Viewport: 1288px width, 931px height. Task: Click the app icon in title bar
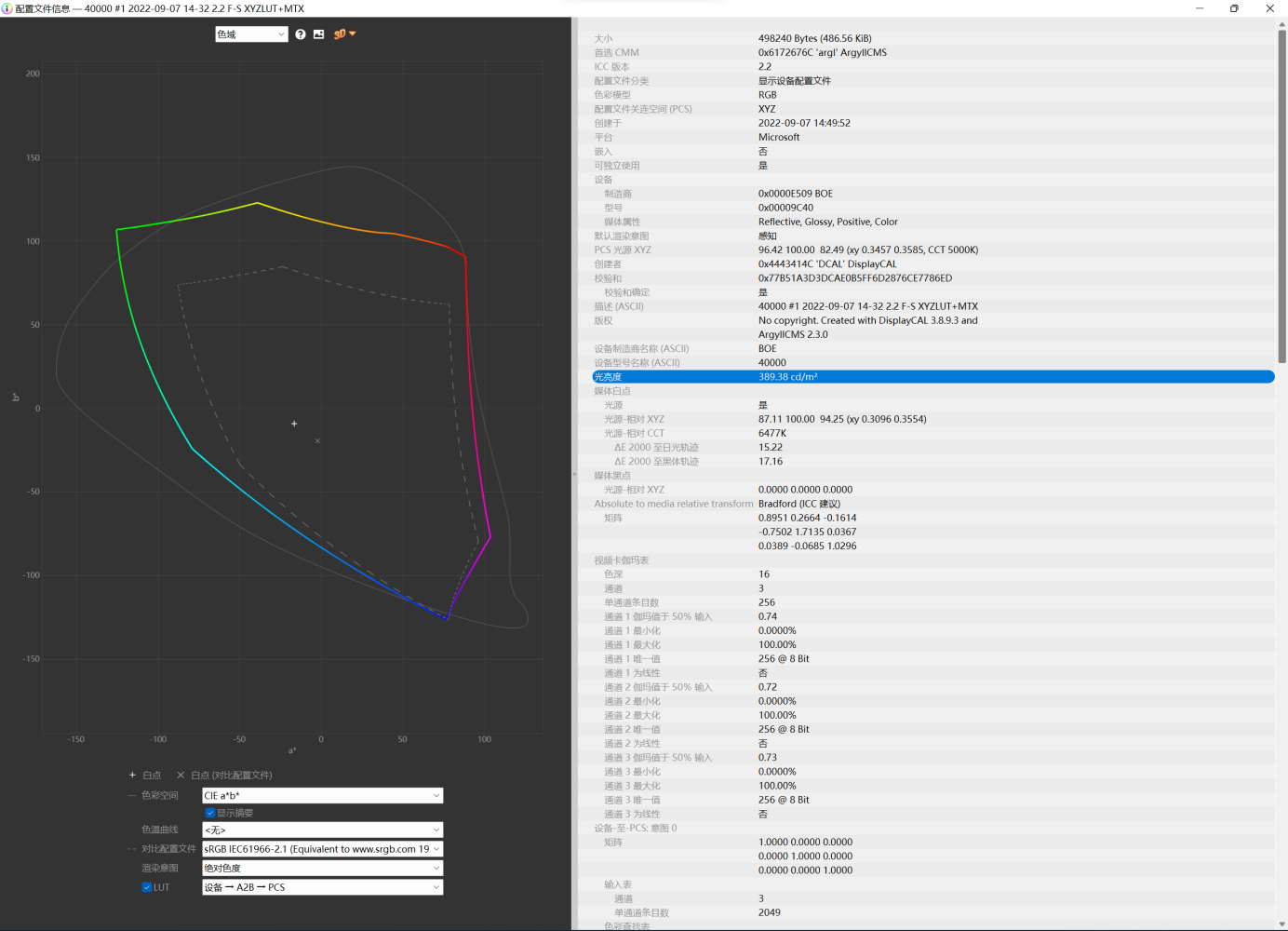pos(7,8)
